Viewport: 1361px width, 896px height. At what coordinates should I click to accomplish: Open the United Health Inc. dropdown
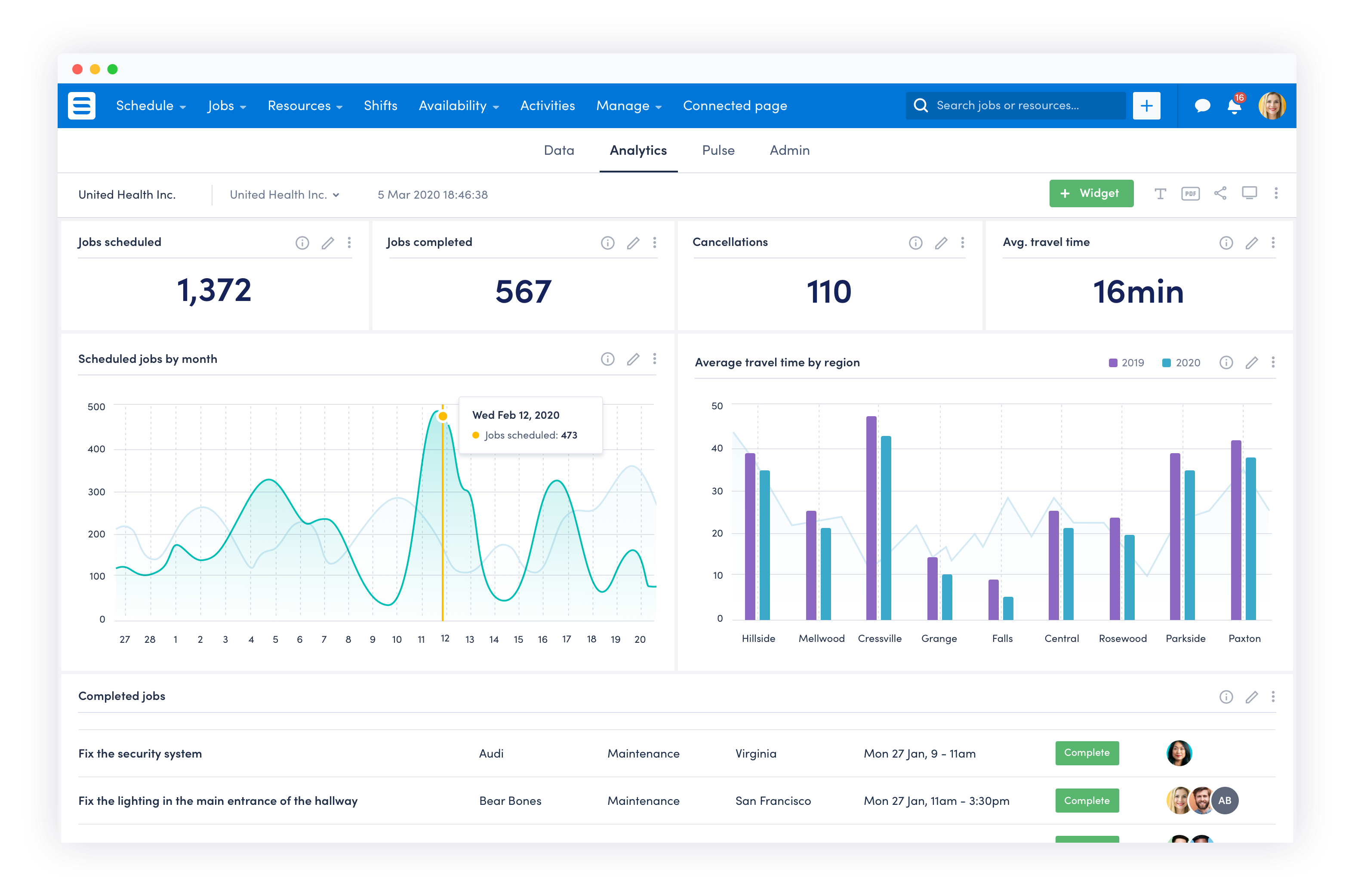[284, 195]
